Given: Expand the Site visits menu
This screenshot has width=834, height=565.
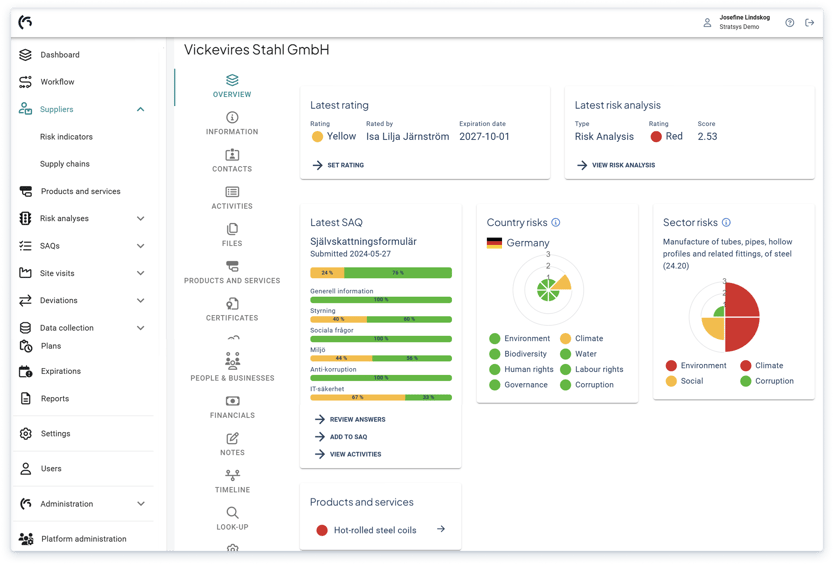Looking at the screenshot, I should click(140, 273).
